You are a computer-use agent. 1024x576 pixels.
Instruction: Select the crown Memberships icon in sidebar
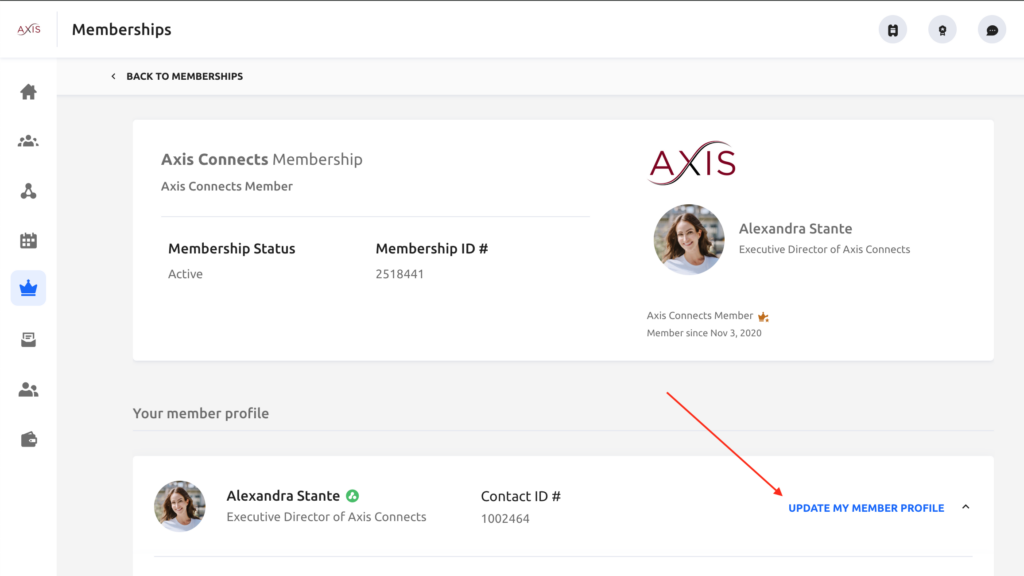pos(28,289)
